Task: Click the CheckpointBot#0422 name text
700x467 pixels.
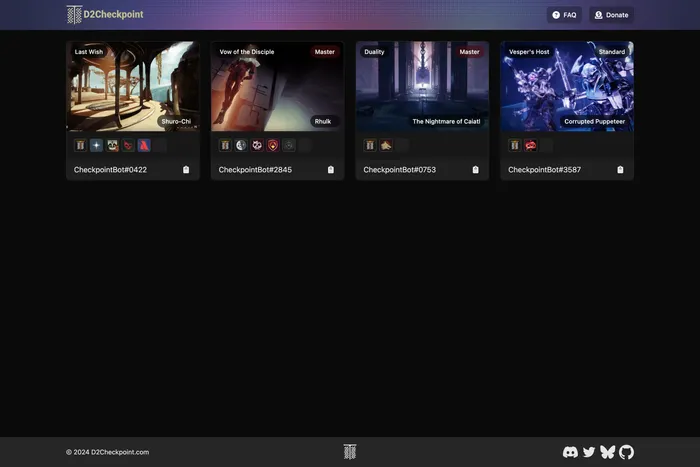Action: pos(110,170)
